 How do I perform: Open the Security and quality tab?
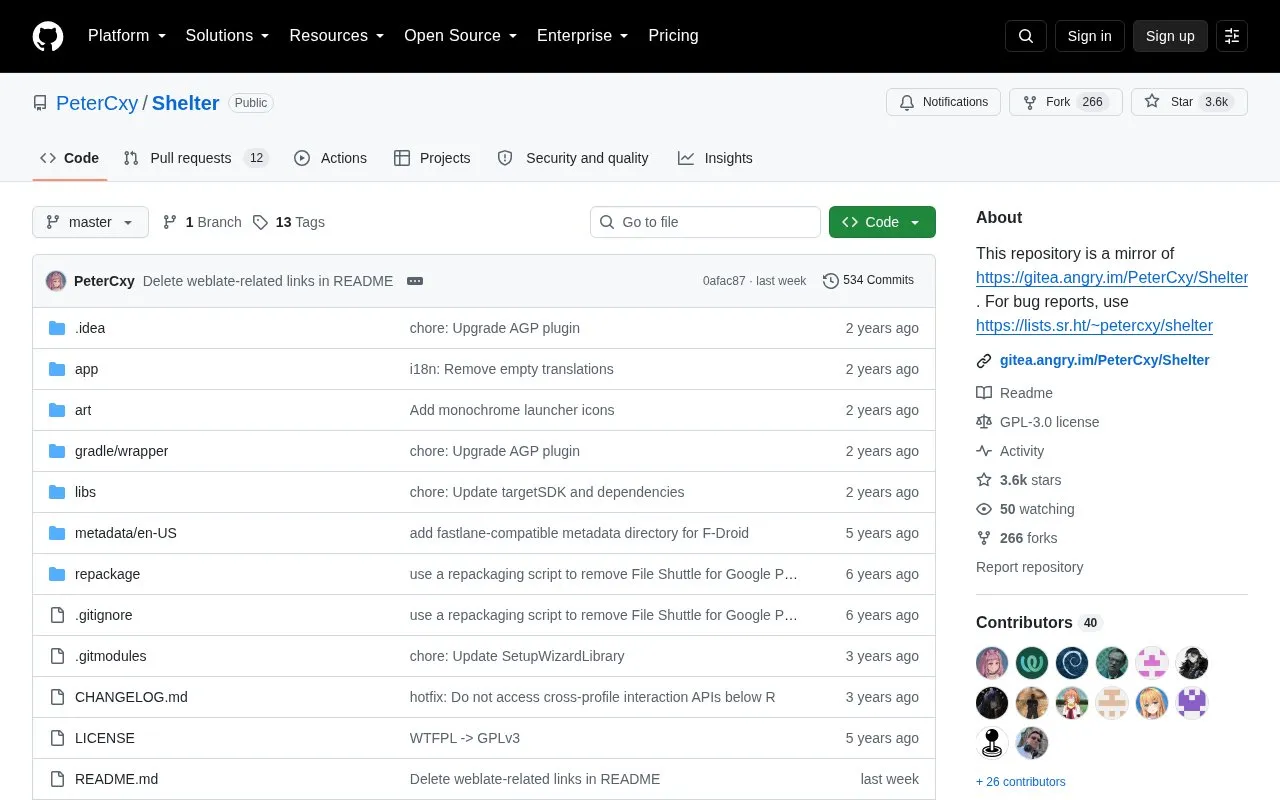pyautogui.click(x=573, y=158)
